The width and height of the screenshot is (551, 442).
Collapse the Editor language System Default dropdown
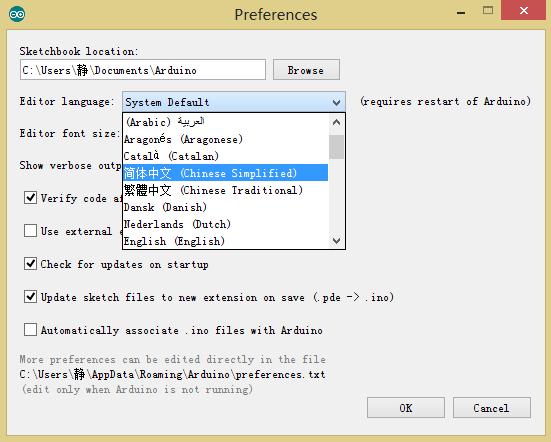[x=234, y=102]
